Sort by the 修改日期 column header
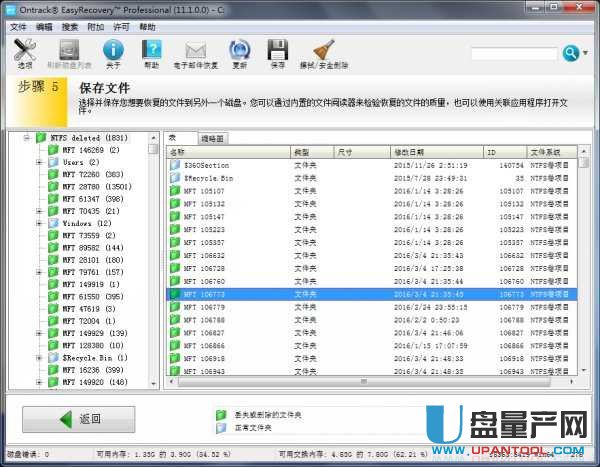600x467 pixels. coord(418,152)
